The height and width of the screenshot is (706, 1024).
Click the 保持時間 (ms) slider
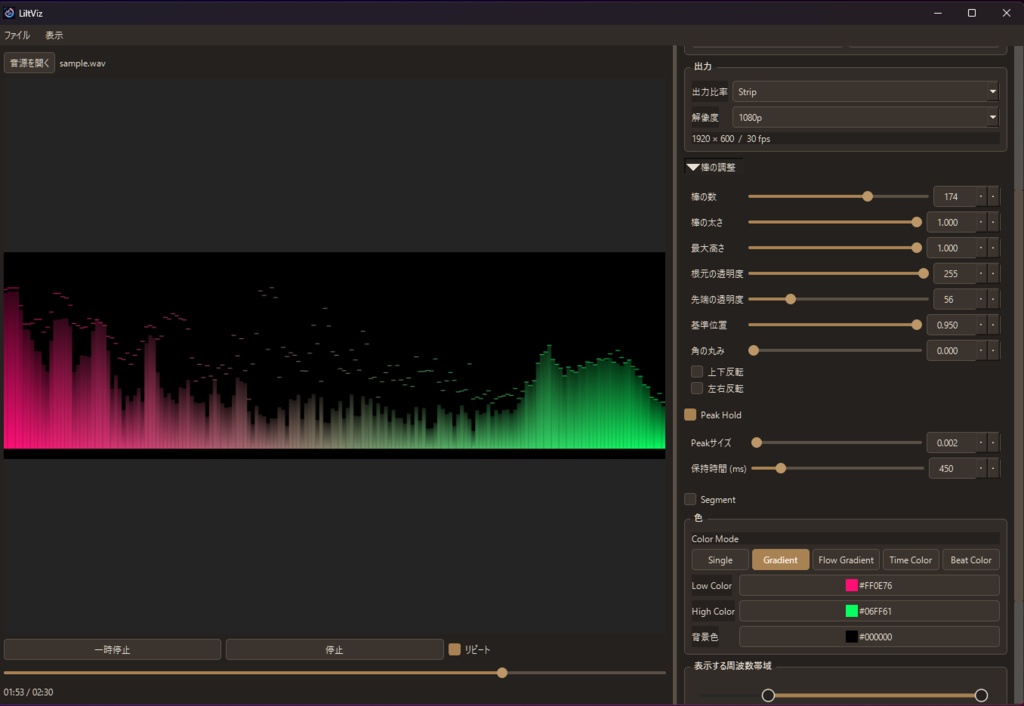click(838, 468)
